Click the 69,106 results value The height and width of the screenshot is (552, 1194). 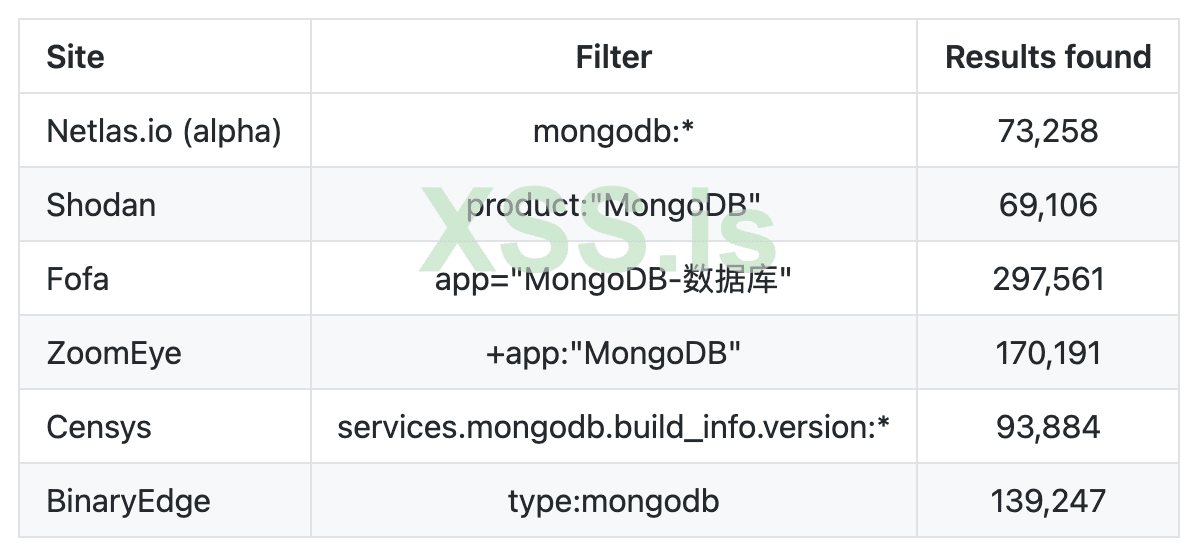coord(1048,205)
